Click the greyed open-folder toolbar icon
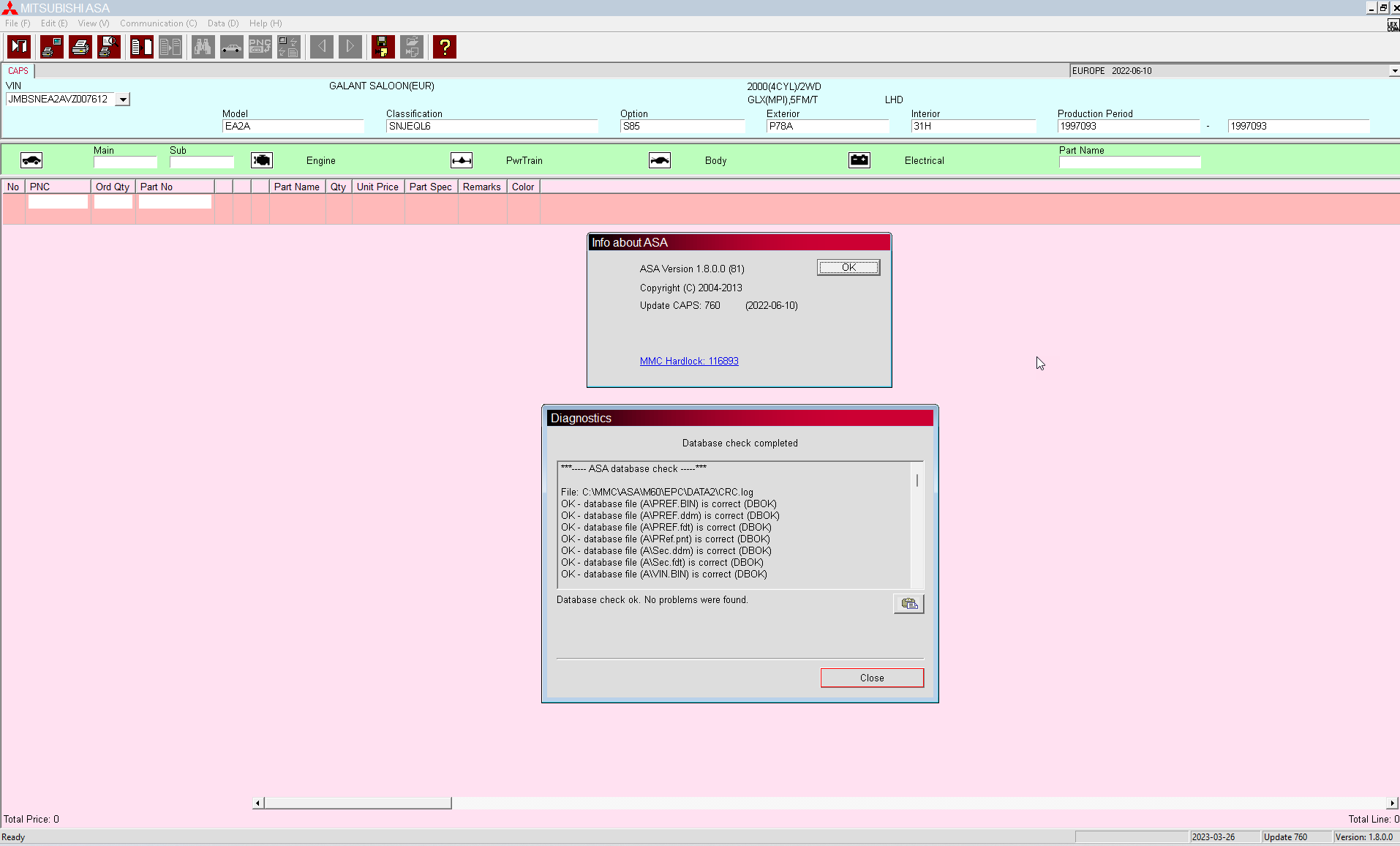 (x=412, y=47)
